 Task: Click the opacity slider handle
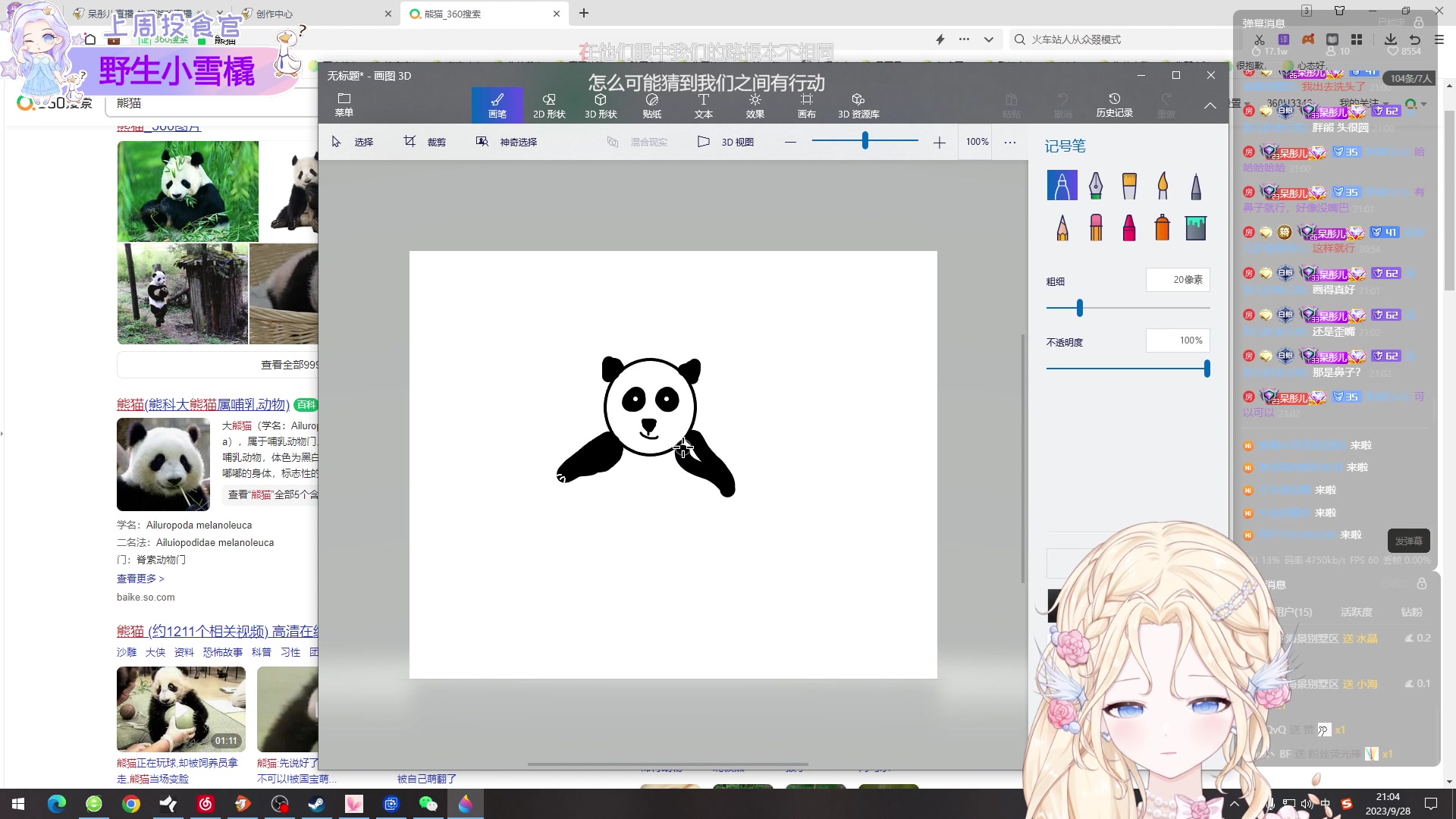[x=1207, y=369]
